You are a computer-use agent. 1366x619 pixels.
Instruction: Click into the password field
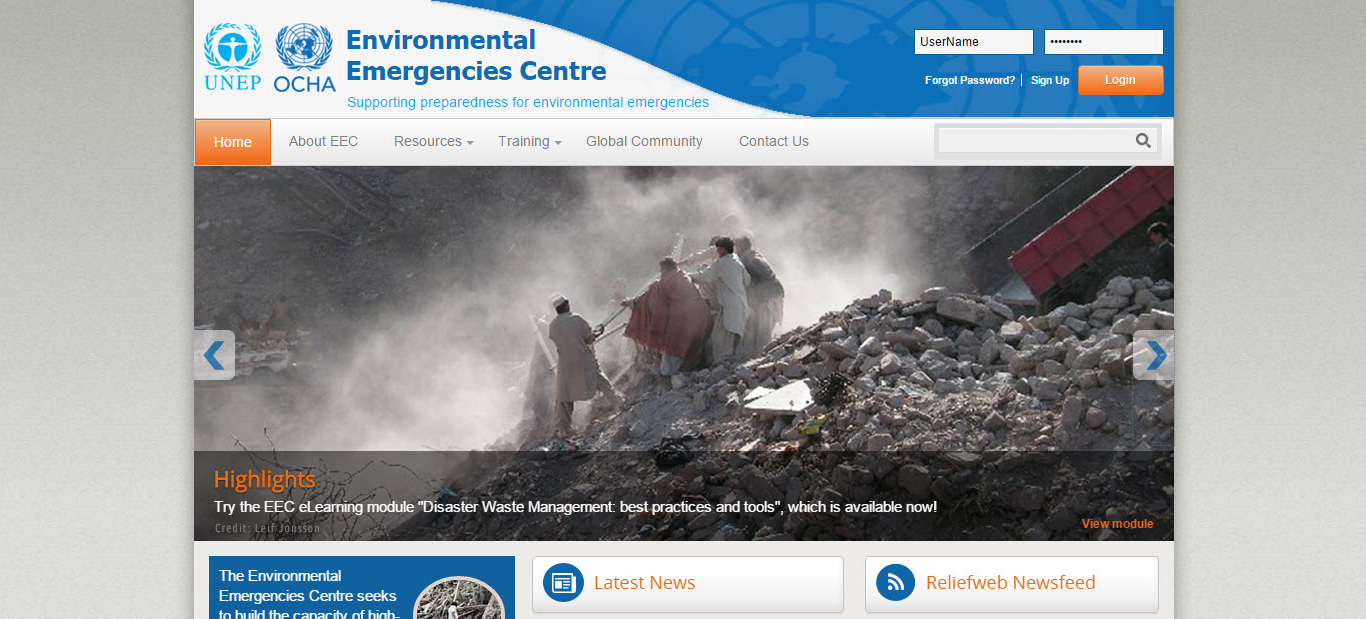[1103, 42]
